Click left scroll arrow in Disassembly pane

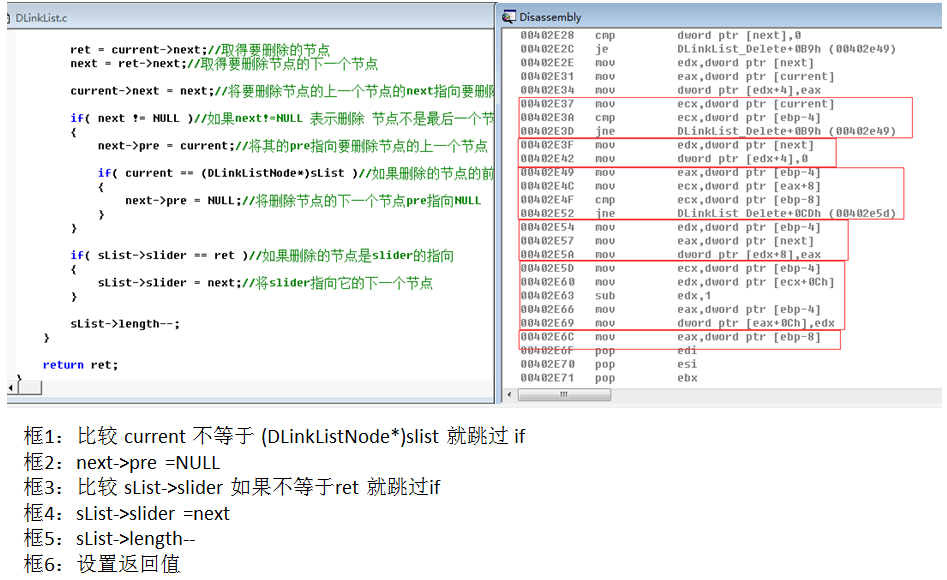click(509, 395)
